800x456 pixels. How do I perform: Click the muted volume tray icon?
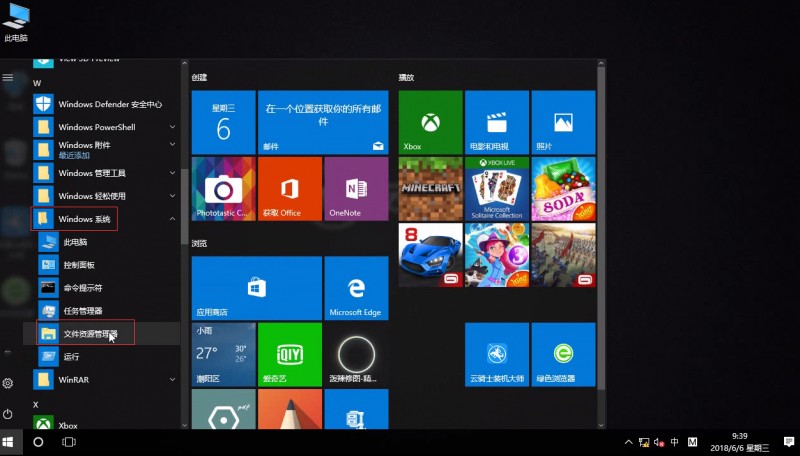[x=659, y=442]
